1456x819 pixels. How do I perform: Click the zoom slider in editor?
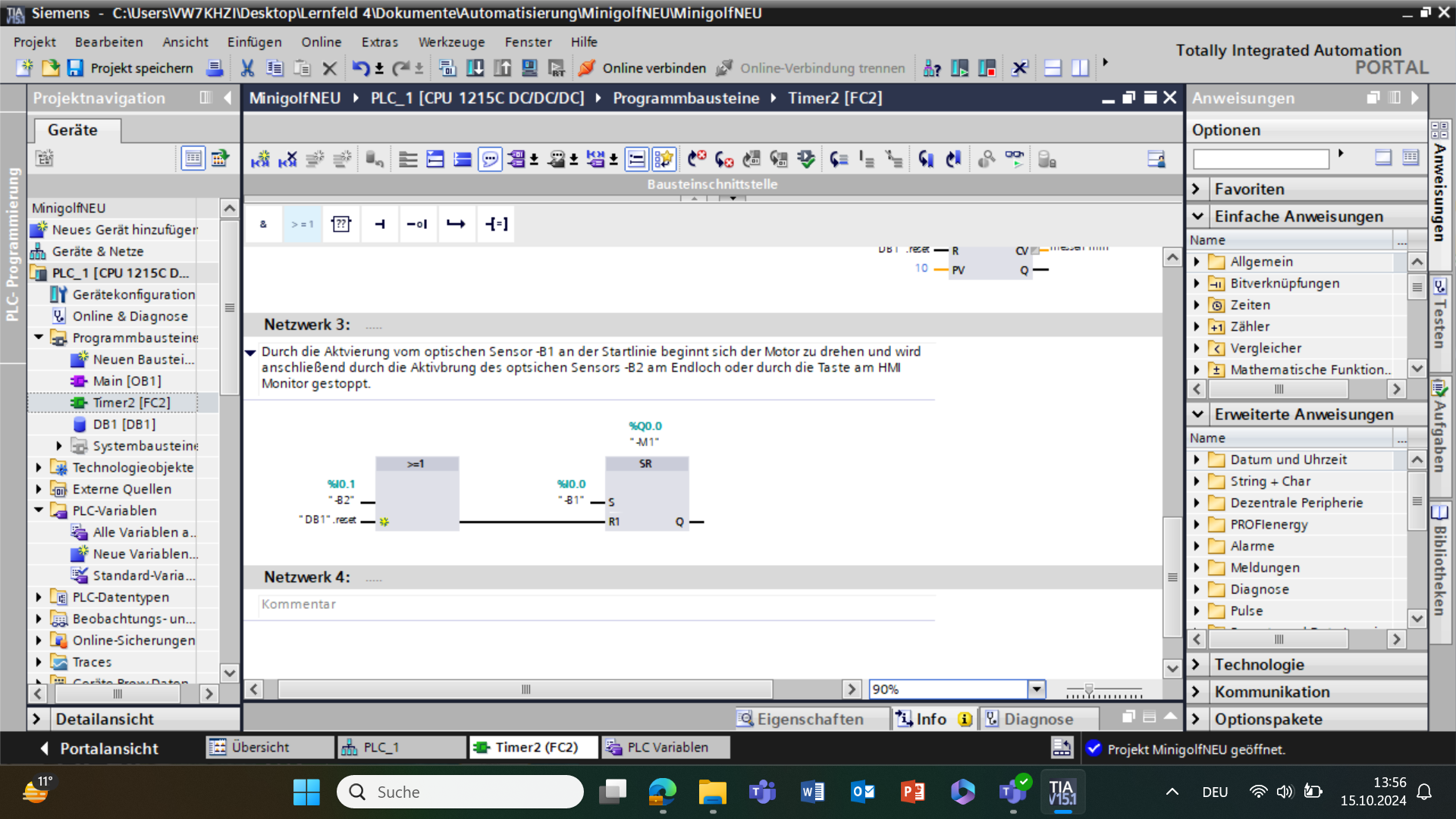pos(1089,689)
